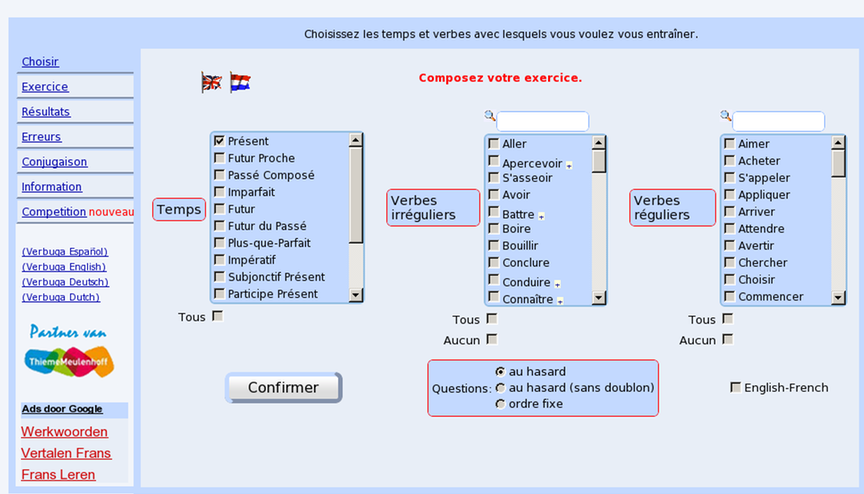Select the ordre fixe radio option
Image resolution: width=864 pixels, height=494 pixels.
[500, 404]
